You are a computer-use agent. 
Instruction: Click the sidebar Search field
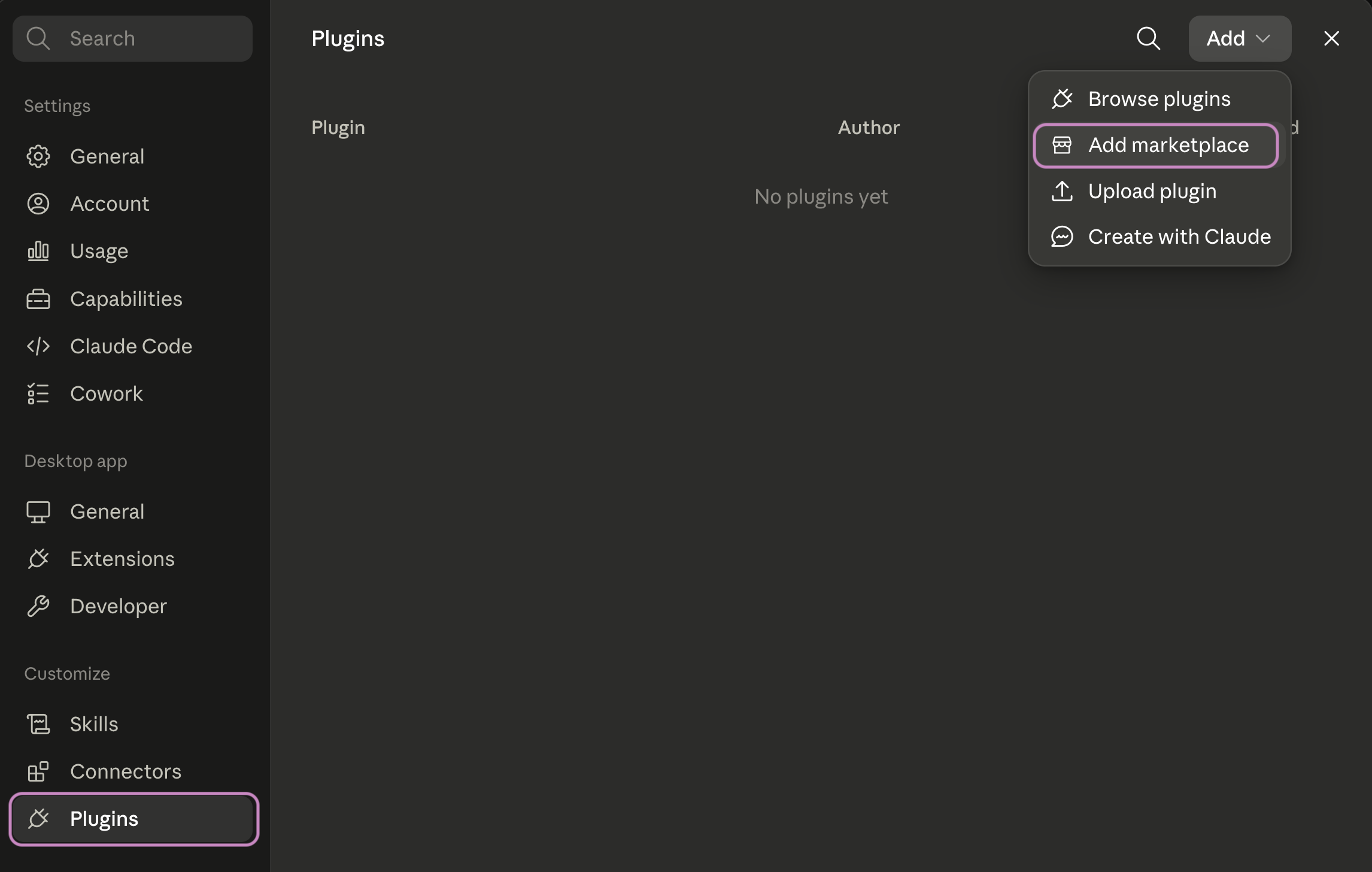pyautogui.click(x=132, y=38)
